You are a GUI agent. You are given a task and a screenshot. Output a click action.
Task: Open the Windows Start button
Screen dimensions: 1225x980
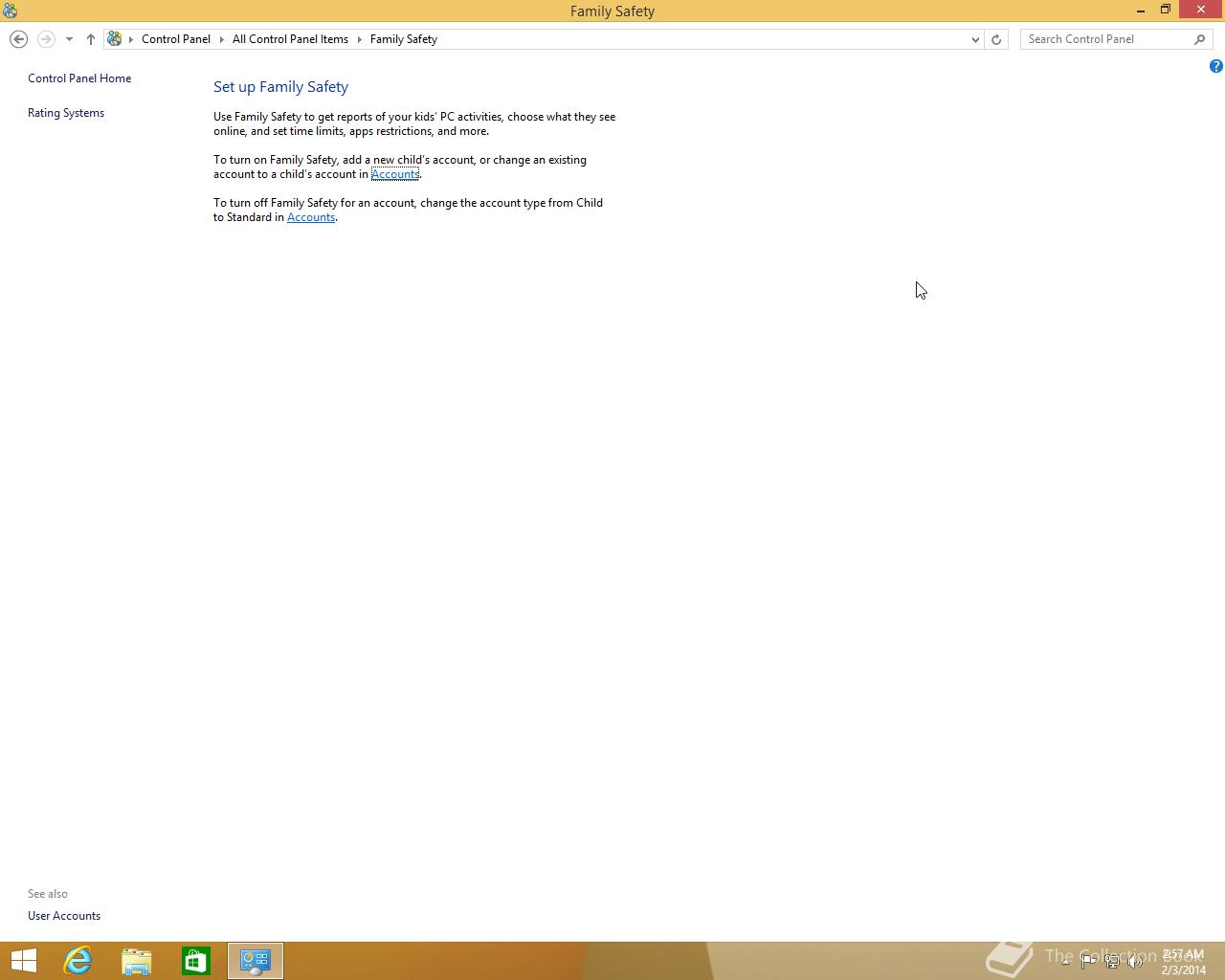pyautogui.click(x=23, y=961)
